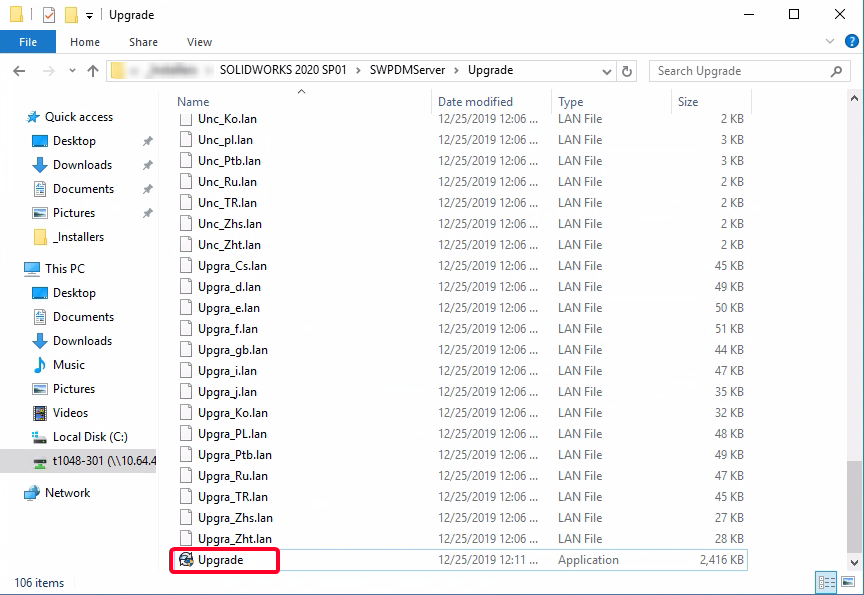The height and width of the screenshot is (595, 864).
Task: Expand the ribbon with chevron
Action: pyautogui.click(x=830, y=41)
